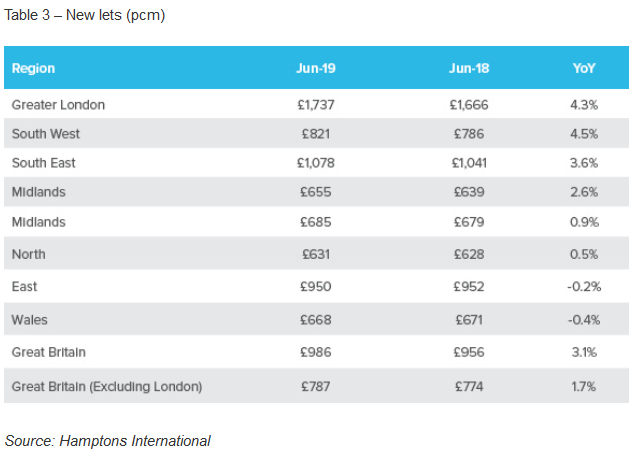
Task: Click the Table 3 – New lets title
Action: pos(85,17)
